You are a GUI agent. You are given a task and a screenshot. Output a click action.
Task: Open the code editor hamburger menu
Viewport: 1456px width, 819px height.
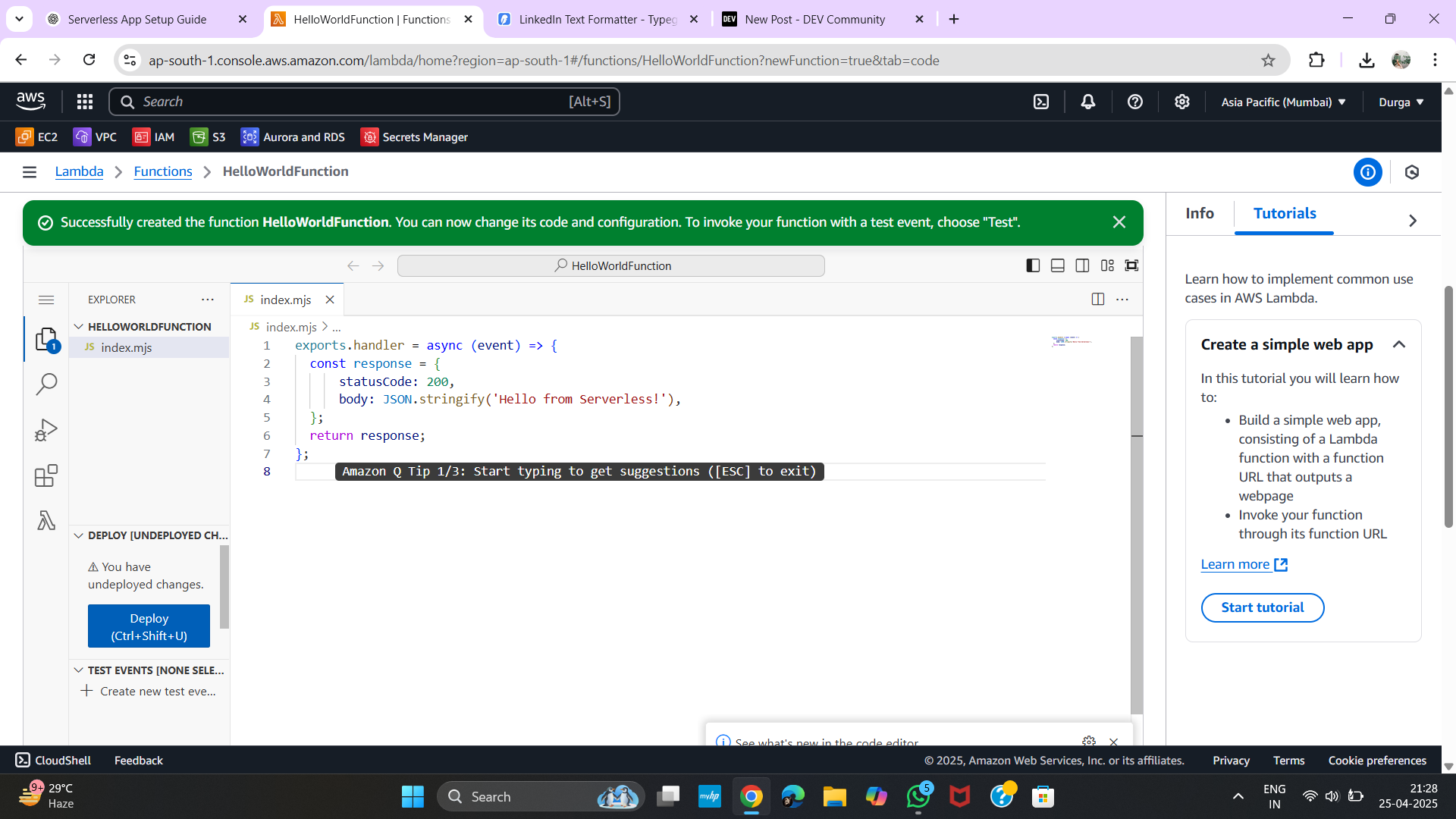[46, 300]
